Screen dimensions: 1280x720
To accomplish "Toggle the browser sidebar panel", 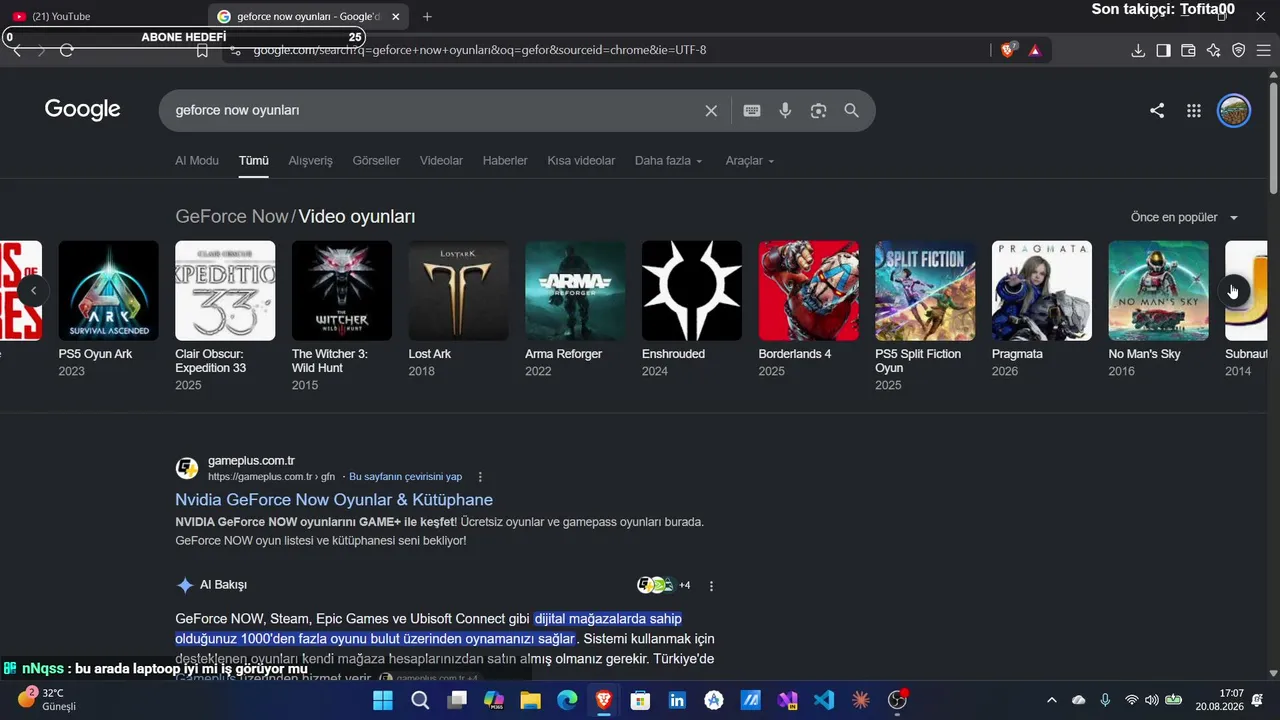I will 1163,50.
